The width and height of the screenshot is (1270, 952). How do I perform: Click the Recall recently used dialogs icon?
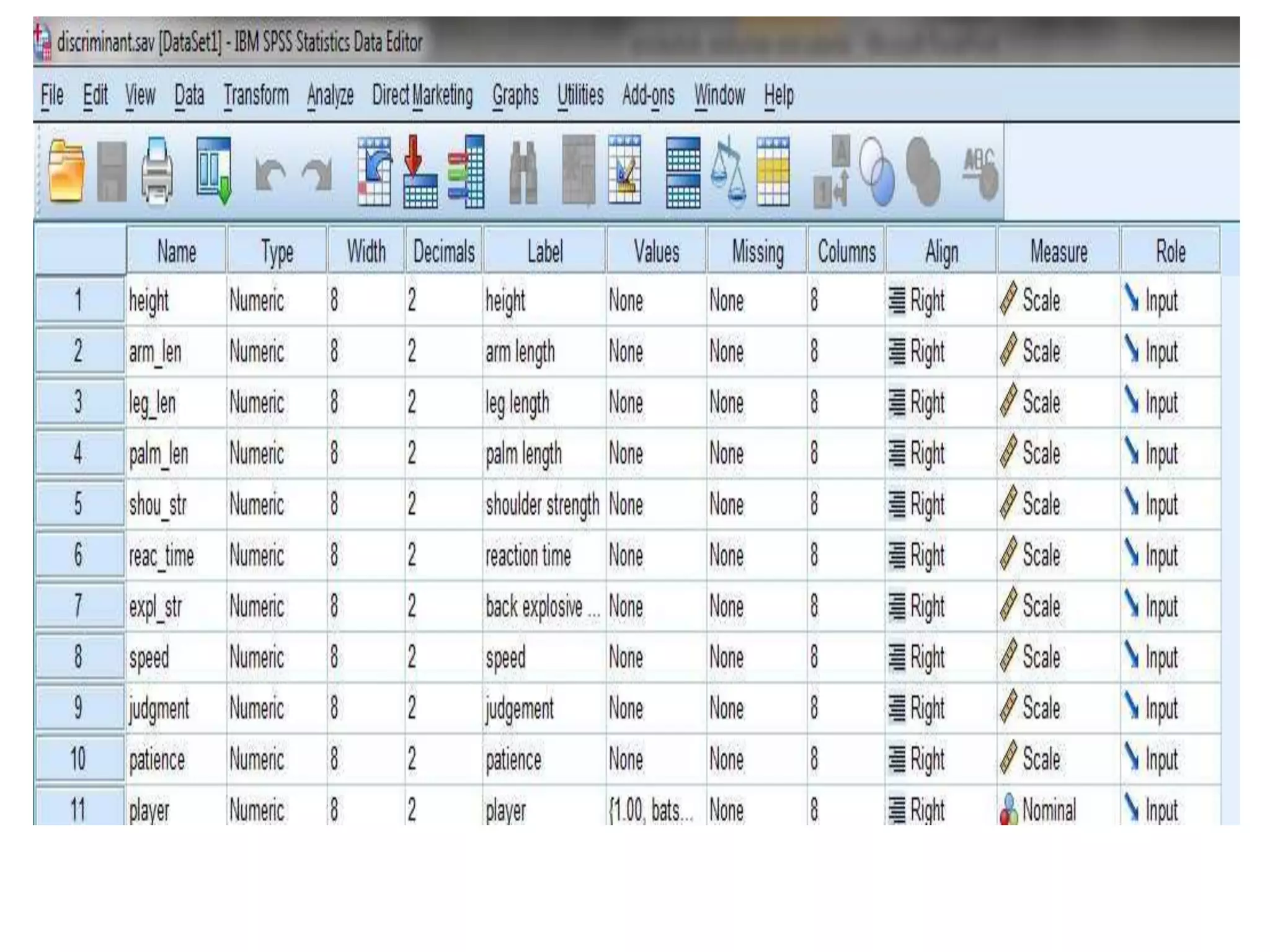[214, 172]
